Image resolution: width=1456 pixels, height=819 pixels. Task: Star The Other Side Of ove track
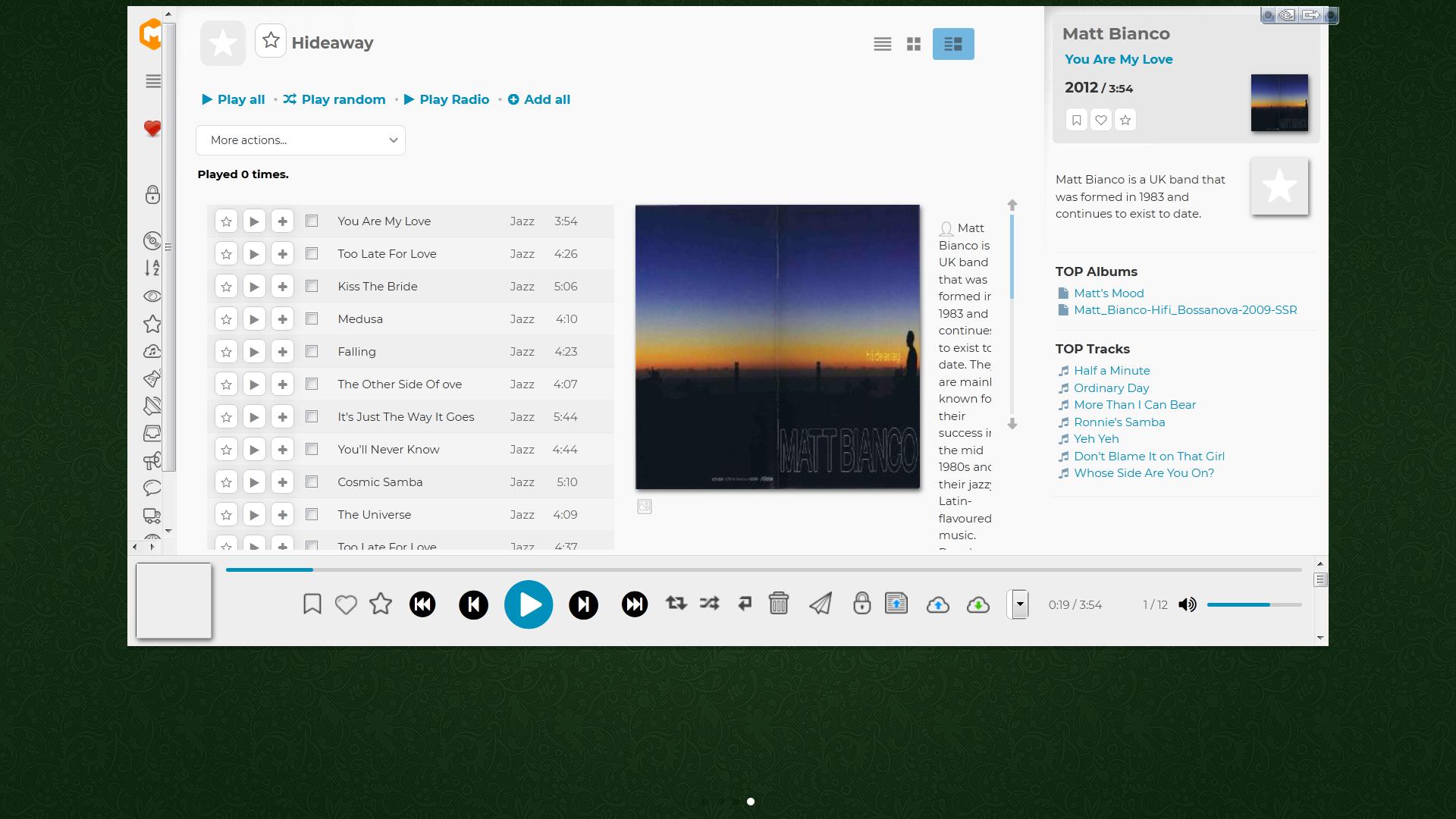coord(226,384)
